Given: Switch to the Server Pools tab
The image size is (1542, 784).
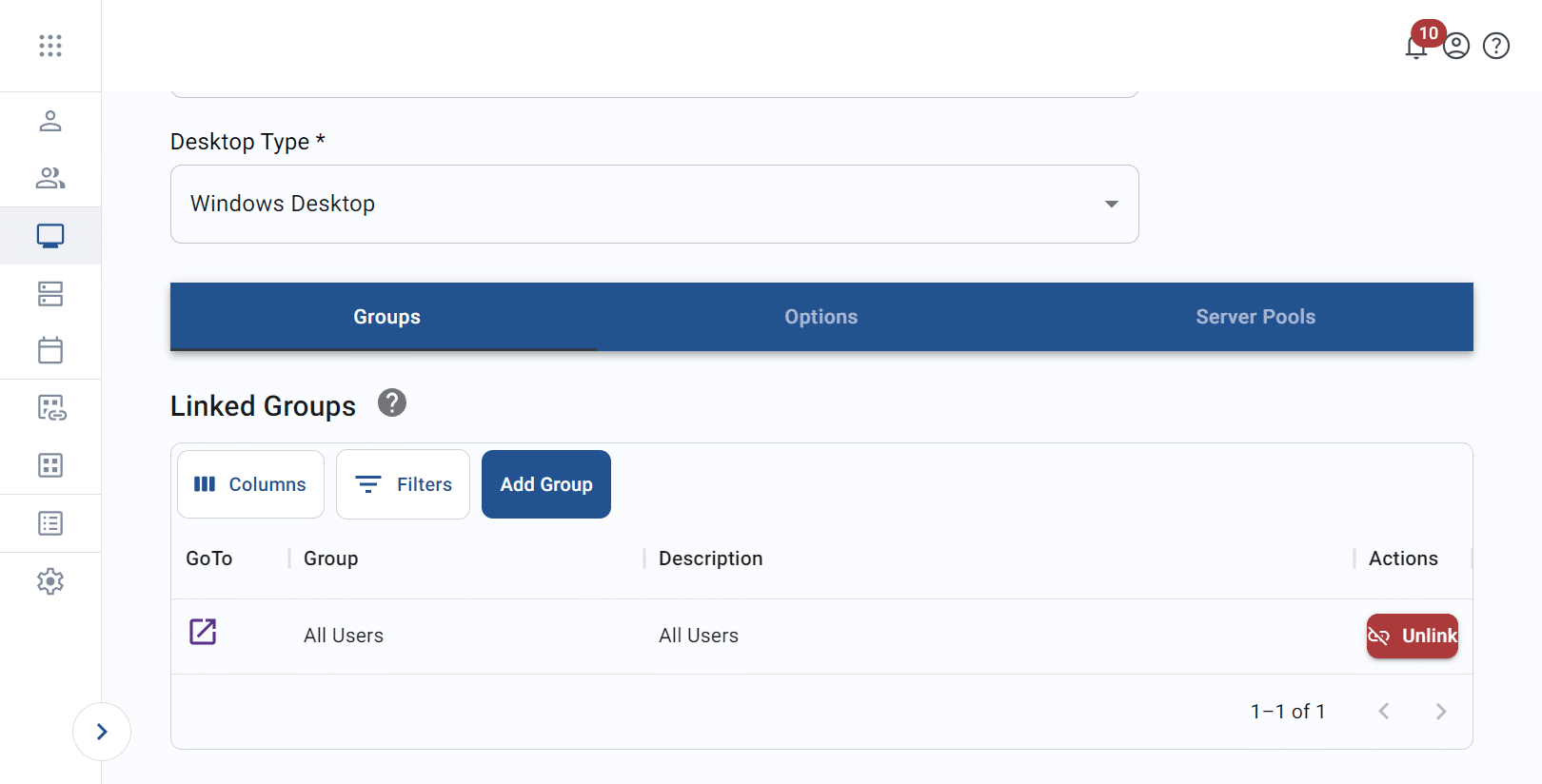Looking at the screenshot, I should click(1255, 317).
